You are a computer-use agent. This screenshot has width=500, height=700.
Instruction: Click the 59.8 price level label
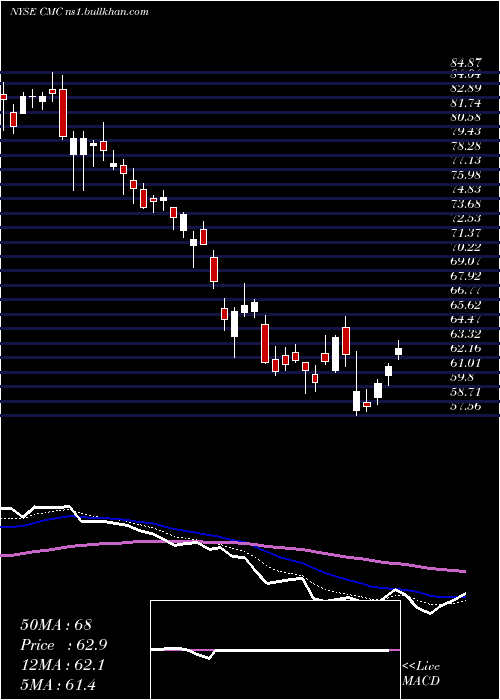pyautogui.click(x=462, y=377)
